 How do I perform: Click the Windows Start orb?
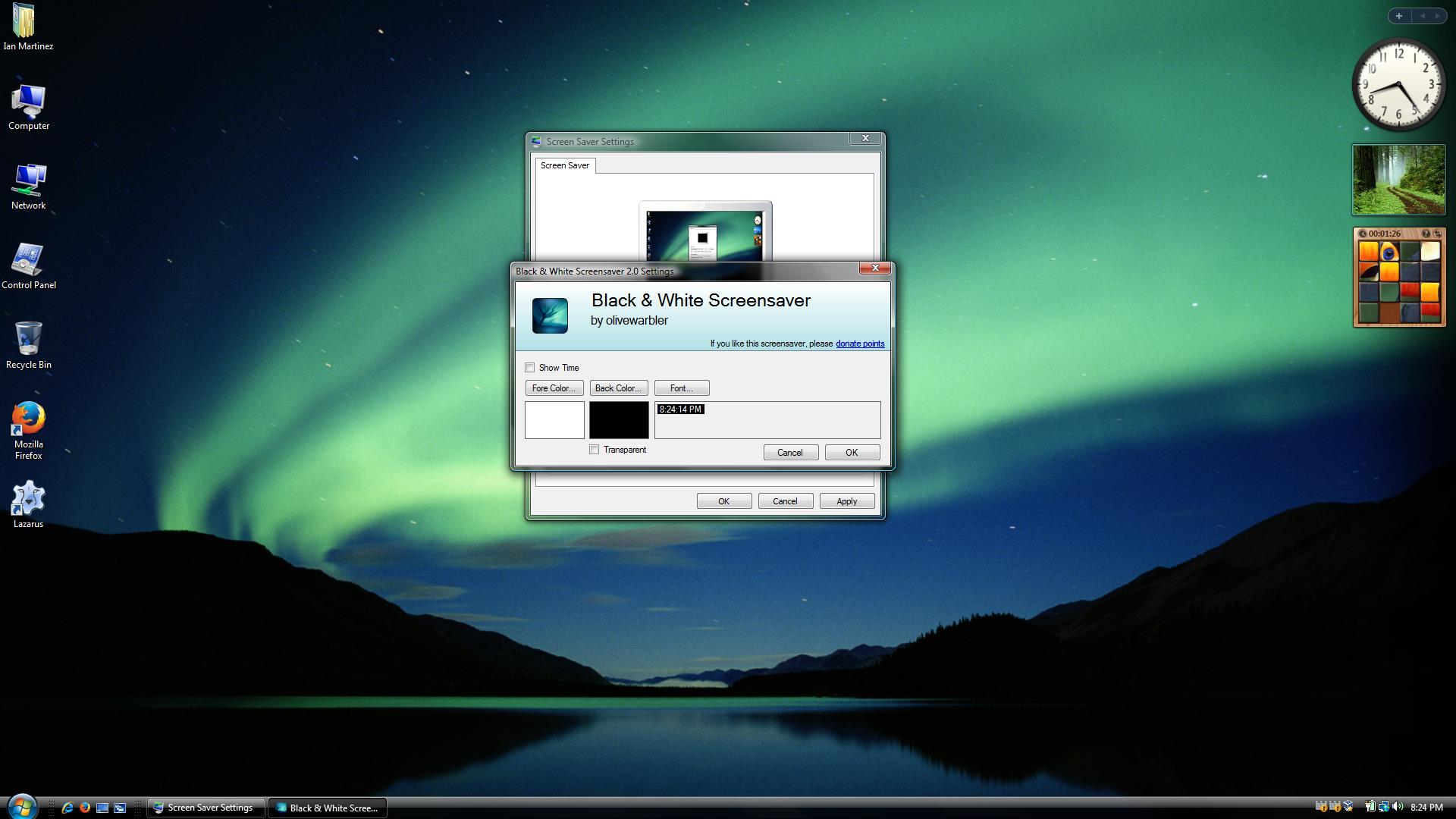[22, 807]
